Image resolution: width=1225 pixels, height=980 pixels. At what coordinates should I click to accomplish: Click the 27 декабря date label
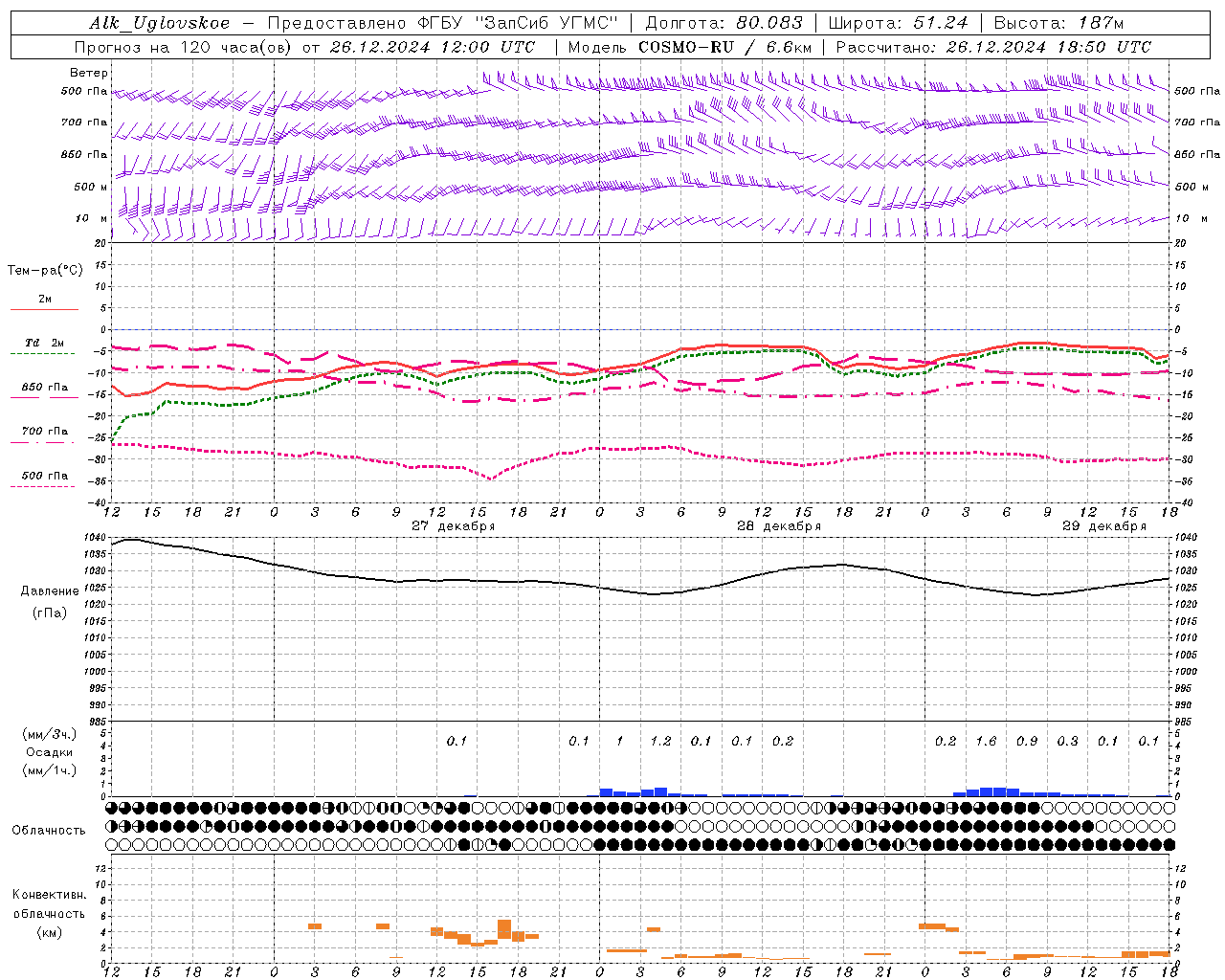coord(453,526)
